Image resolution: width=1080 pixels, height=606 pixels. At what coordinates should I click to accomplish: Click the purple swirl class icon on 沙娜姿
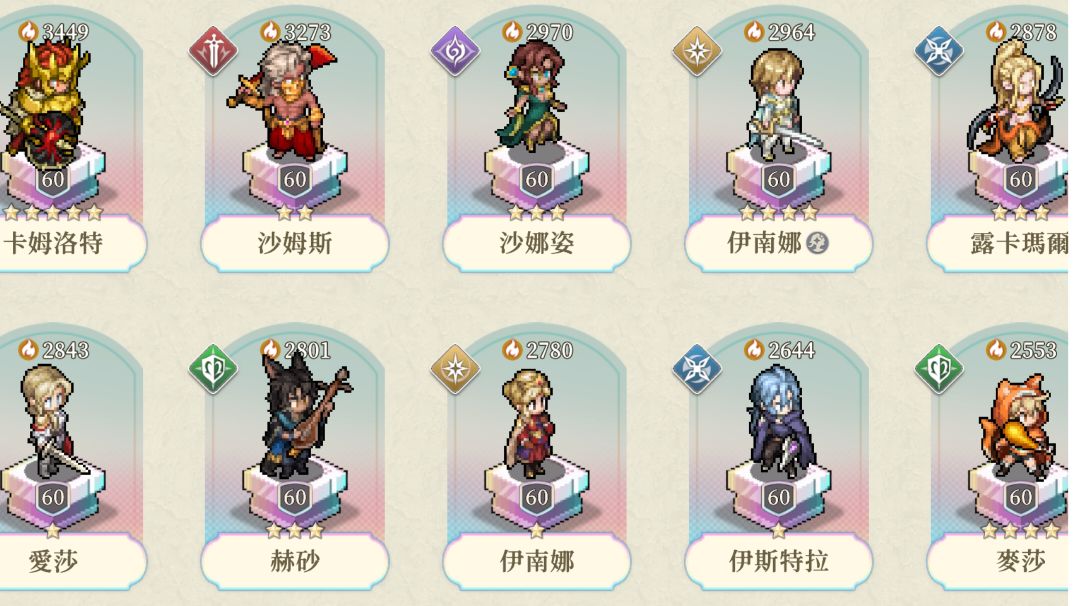[455, 51]
